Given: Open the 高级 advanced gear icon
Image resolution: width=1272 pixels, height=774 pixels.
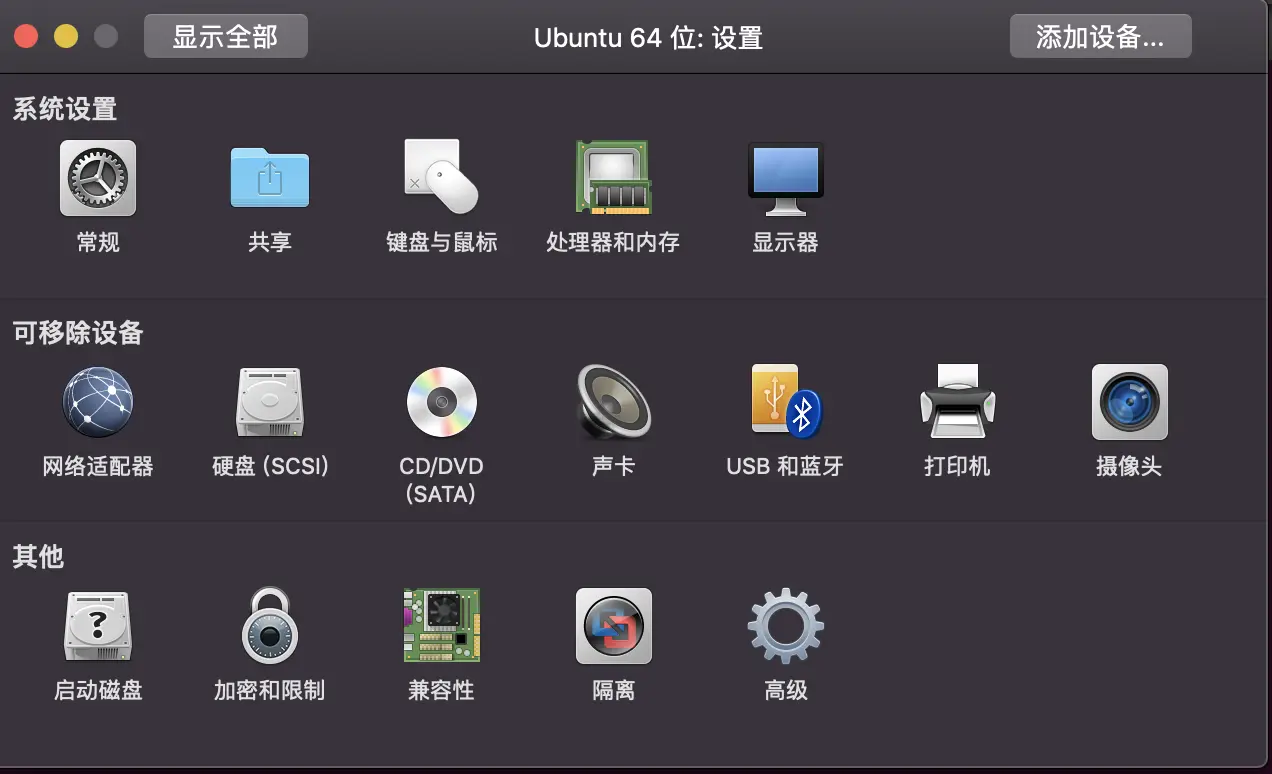Looking at the screenshot, I should 786,626.
